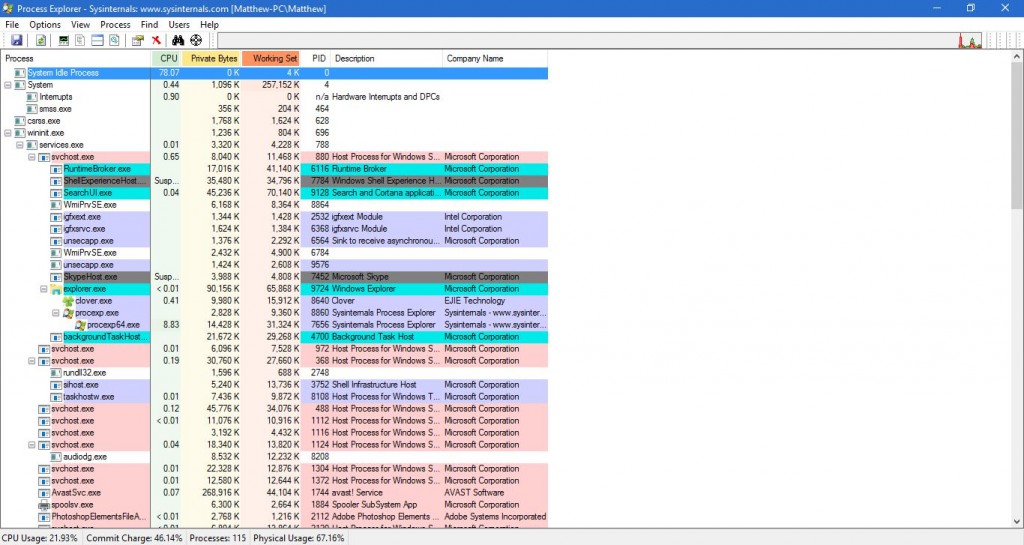The width and height of the screenshot is (1024, 545).
Task: Collapse the services.exe tree node
Action: (x=20, y=145)
